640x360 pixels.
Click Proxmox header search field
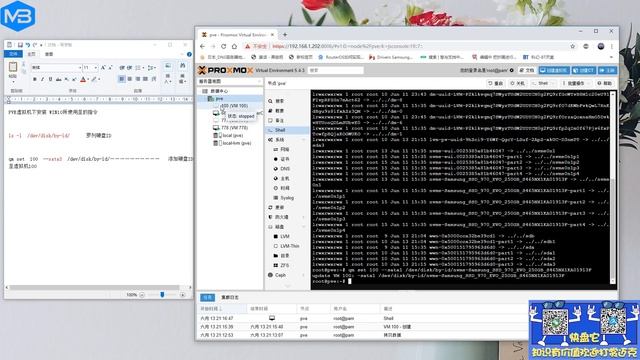coord(336,70)
